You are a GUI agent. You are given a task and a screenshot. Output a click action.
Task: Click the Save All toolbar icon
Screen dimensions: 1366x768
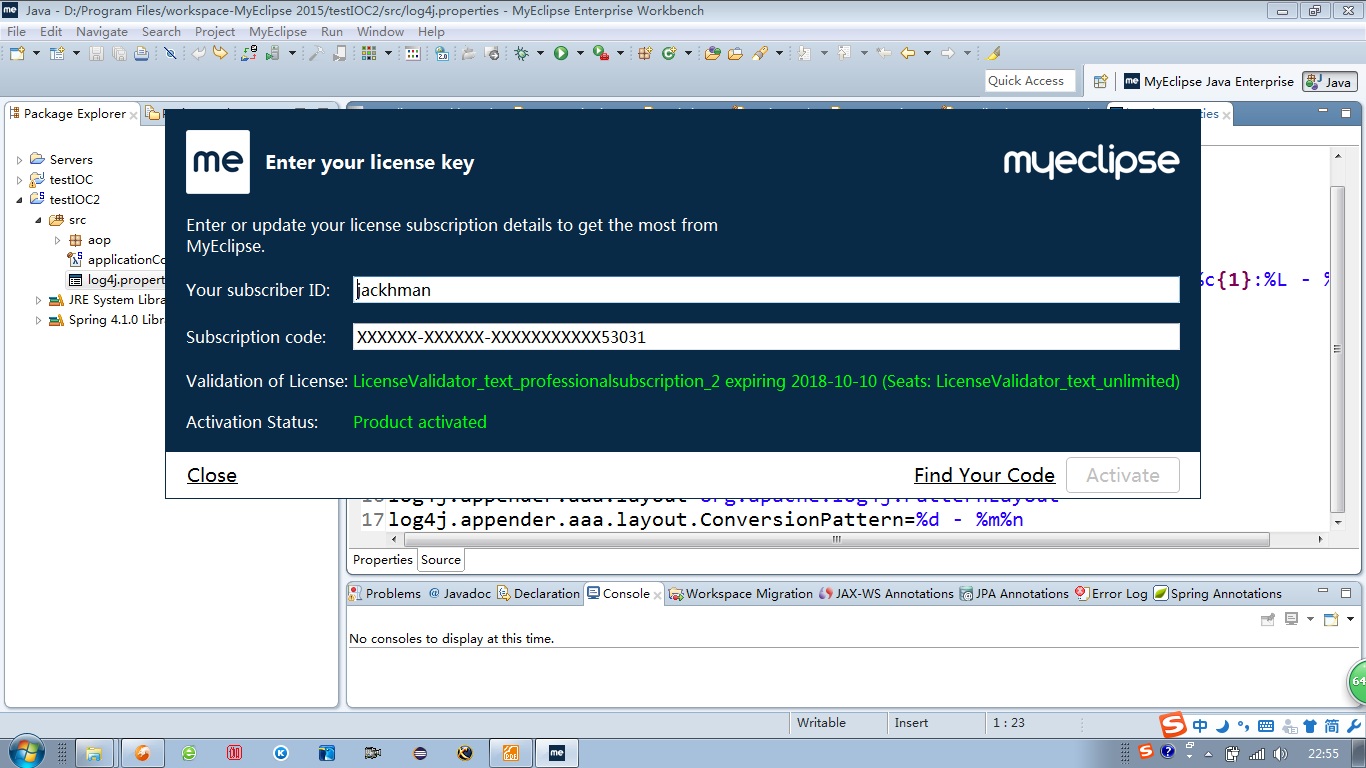point(119,53)
